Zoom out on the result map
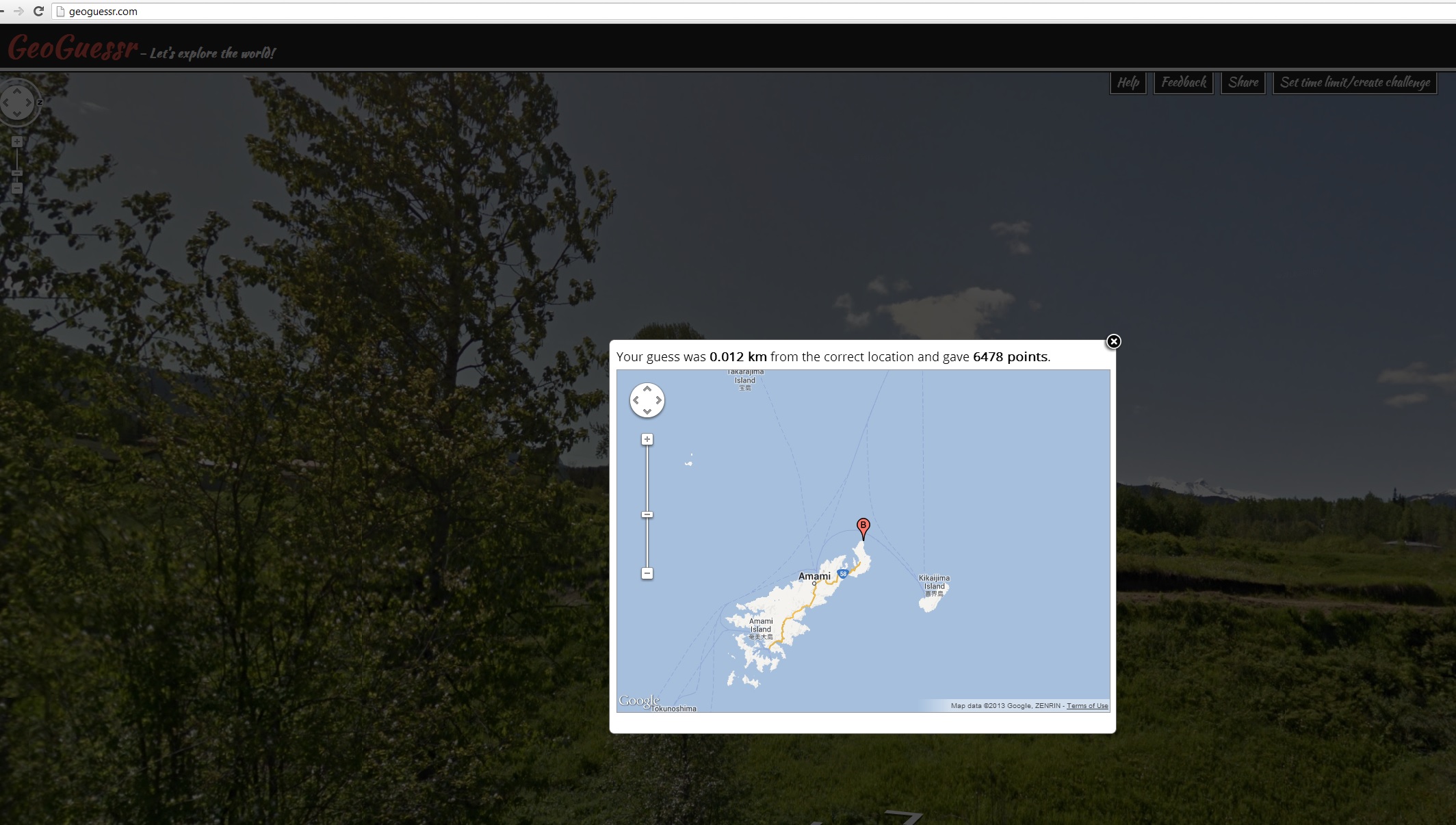This screenshot has width=1456, height=825. [x=647, y=573]
